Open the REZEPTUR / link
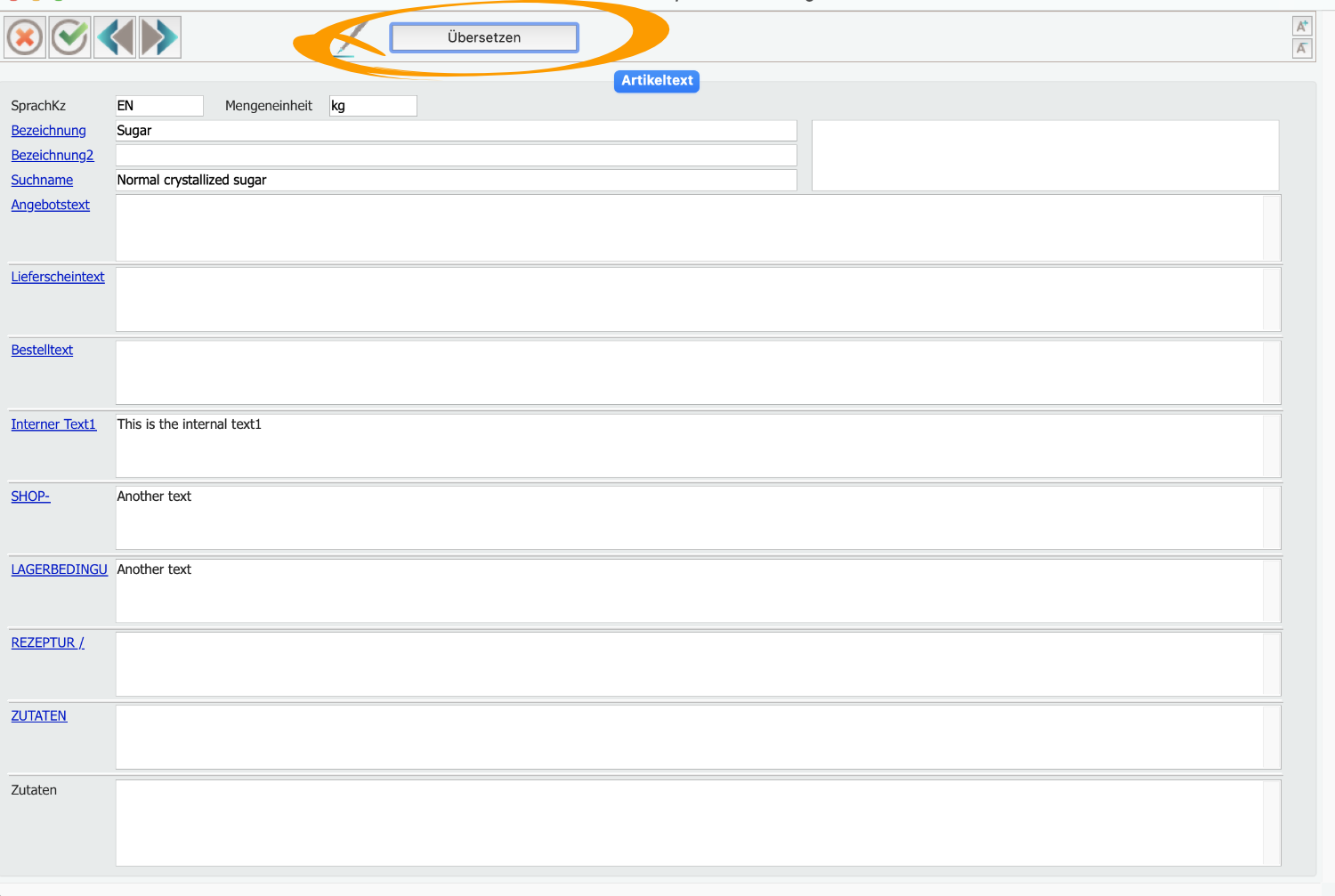The image size is (1335, 896). click(47, 642)
